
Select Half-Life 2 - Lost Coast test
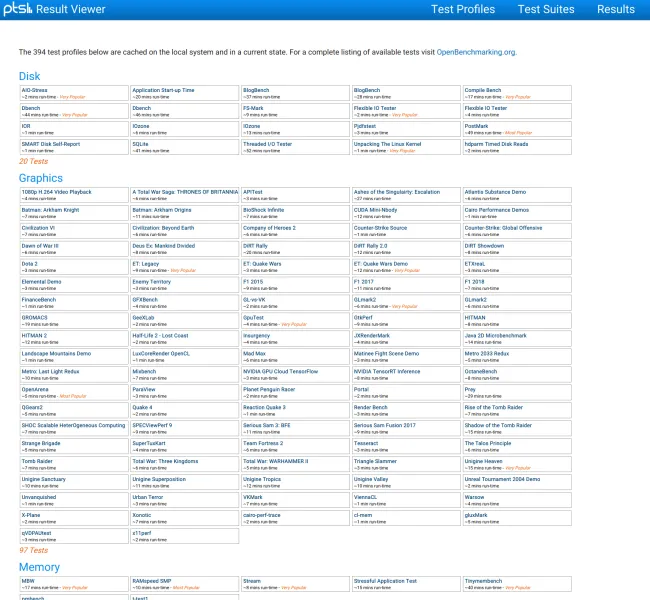click(x=184, y=338)
